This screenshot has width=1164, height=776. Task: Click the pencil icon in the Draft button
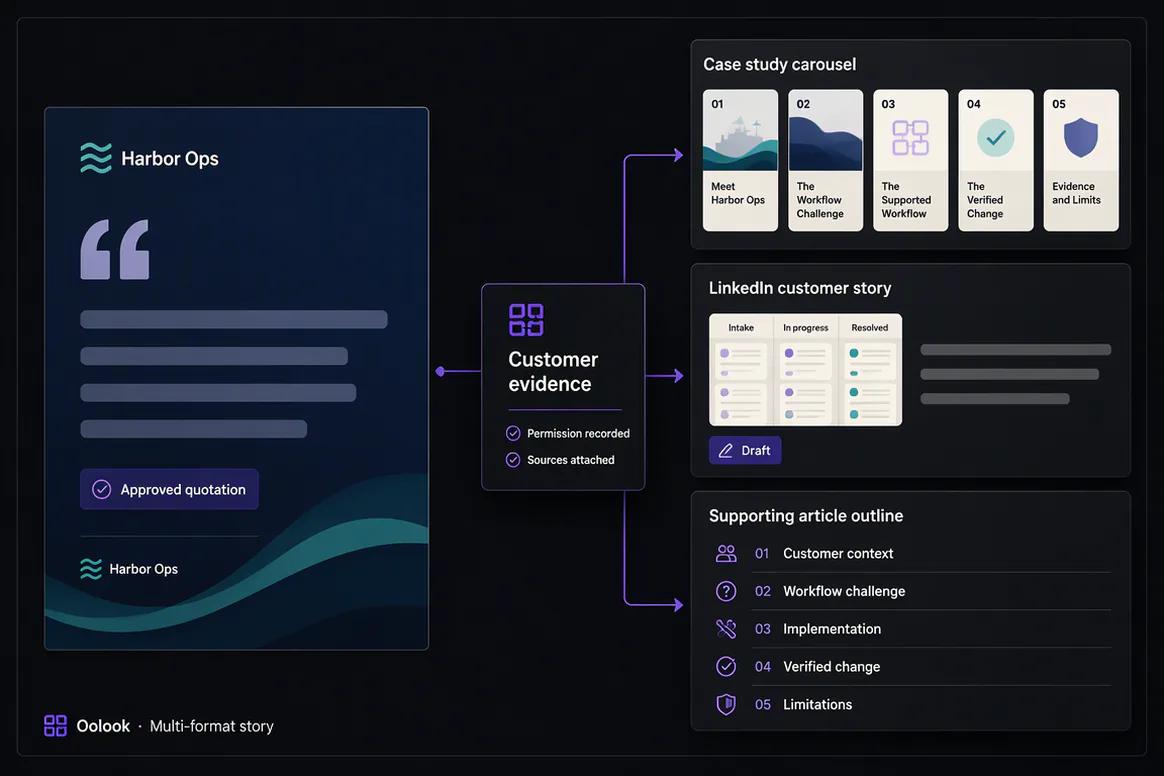pyautogui.click(x=725, y=450)
